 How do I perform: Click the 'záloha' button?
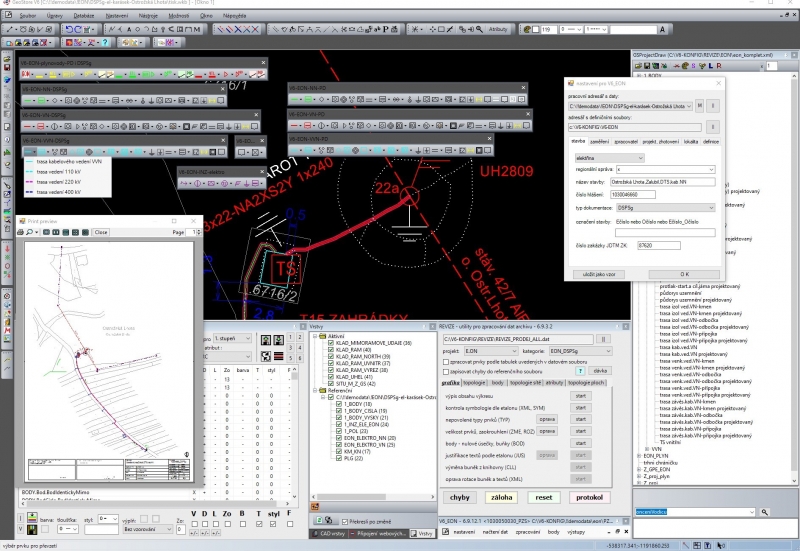point(502,497)
